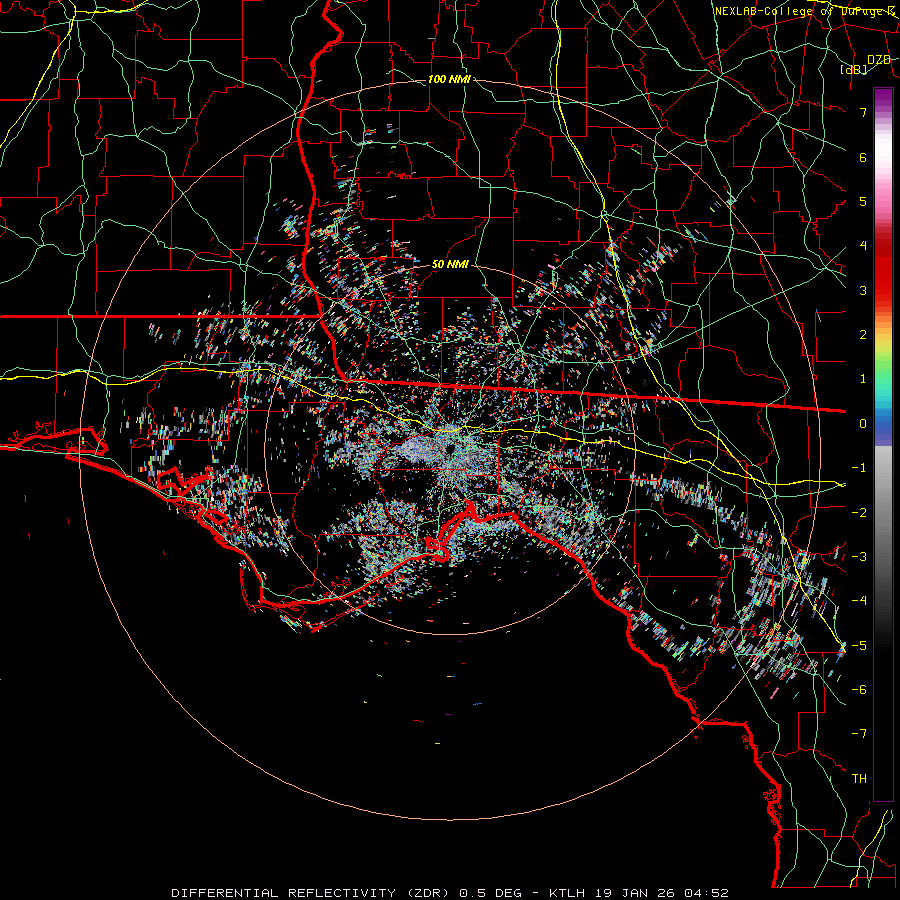
Task: Click the "6" tick label on the color scale
Action: click(863, 157)
